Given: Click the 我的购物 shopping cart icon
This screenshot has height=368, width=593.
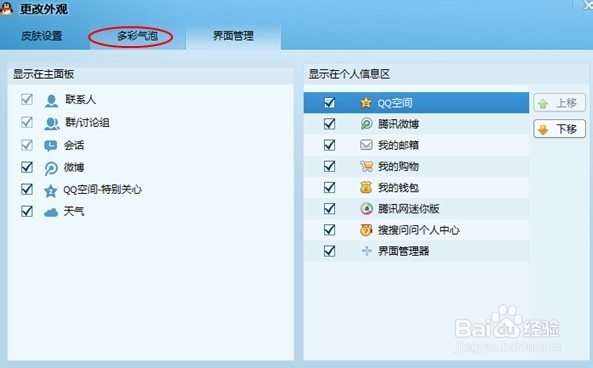Looking at the screenshot, I should (366, 166).
